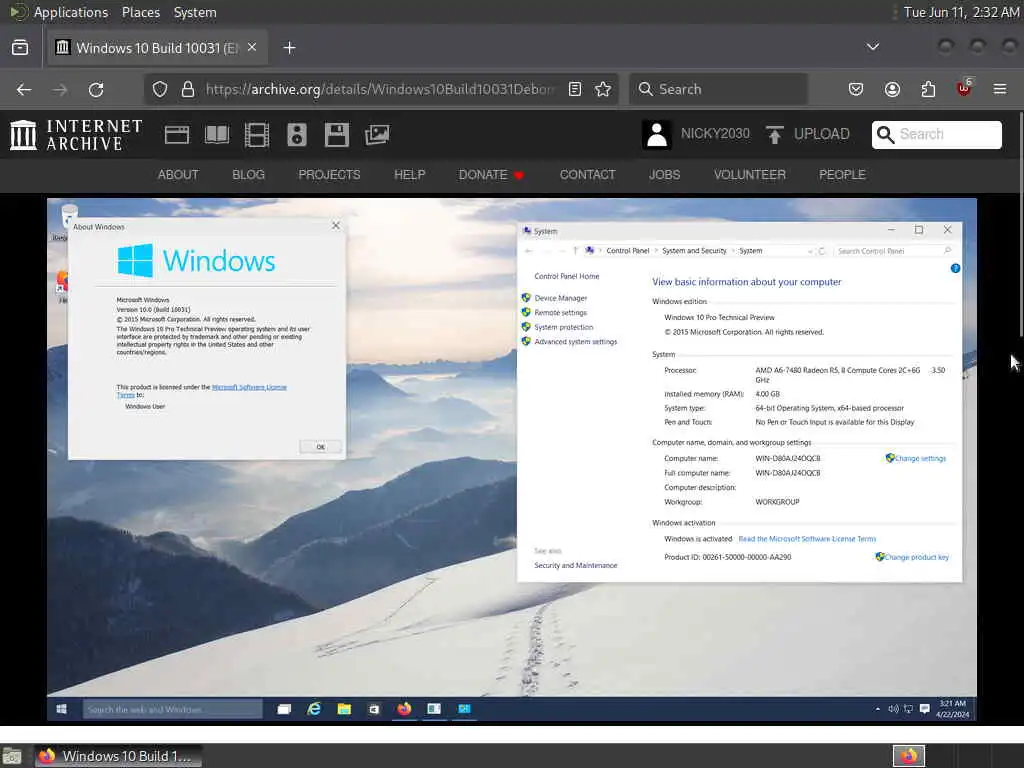The width and height of the screenshot is (1024, 768).
Task: Click the workspace switcher Firefox thumbnail
Action: [x=909, y=756]
